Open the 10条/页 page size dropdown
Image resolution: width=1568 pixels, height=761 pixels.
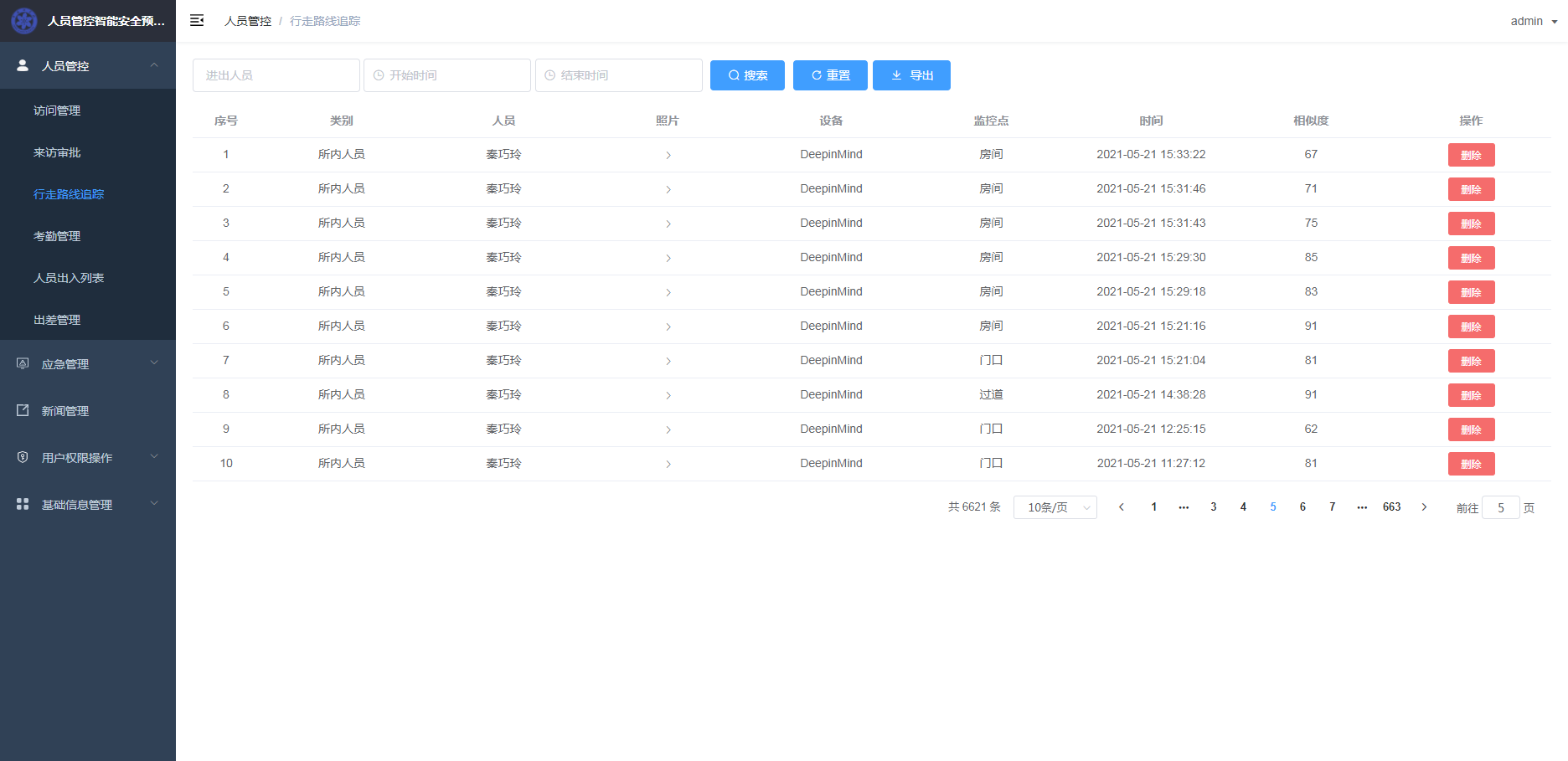click(1055, 507)
